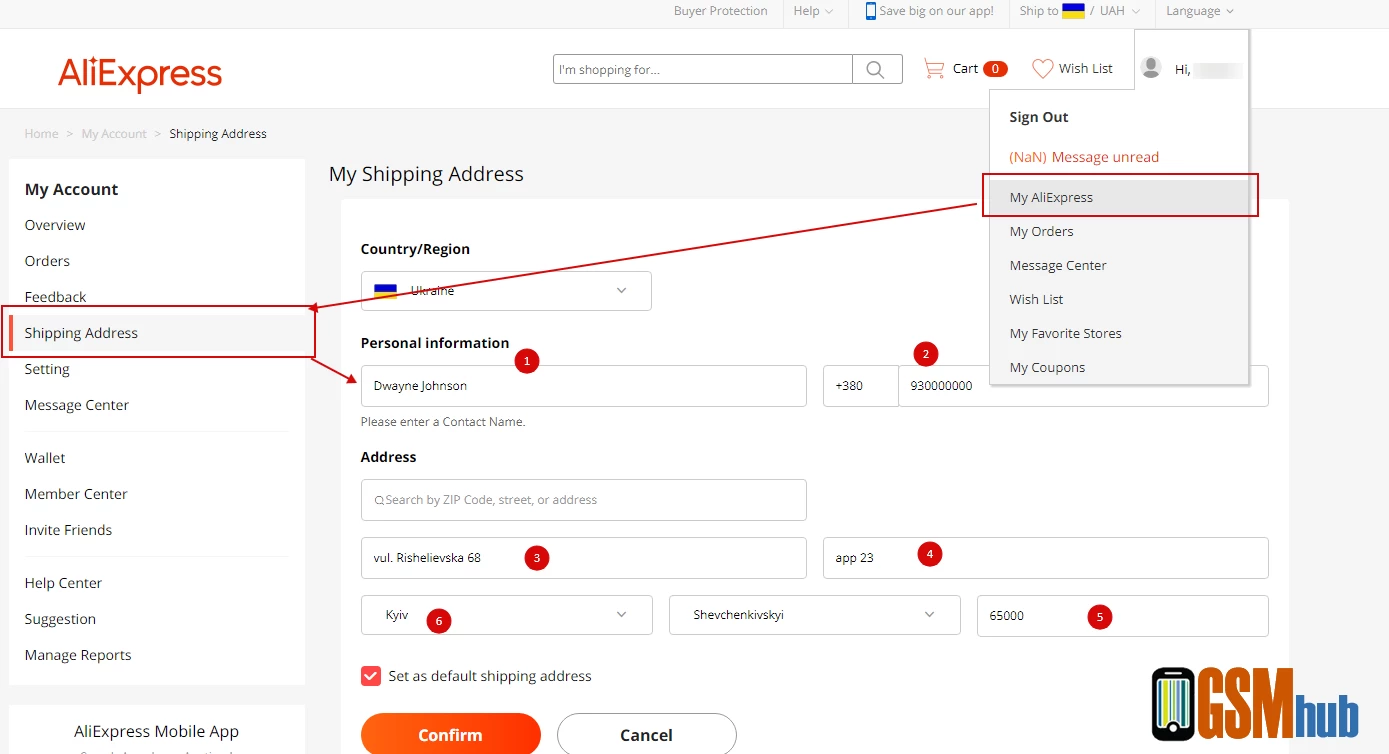The image size is (1389, 754).
Task: Open the shopping cart icon
Action: point(933,69)
